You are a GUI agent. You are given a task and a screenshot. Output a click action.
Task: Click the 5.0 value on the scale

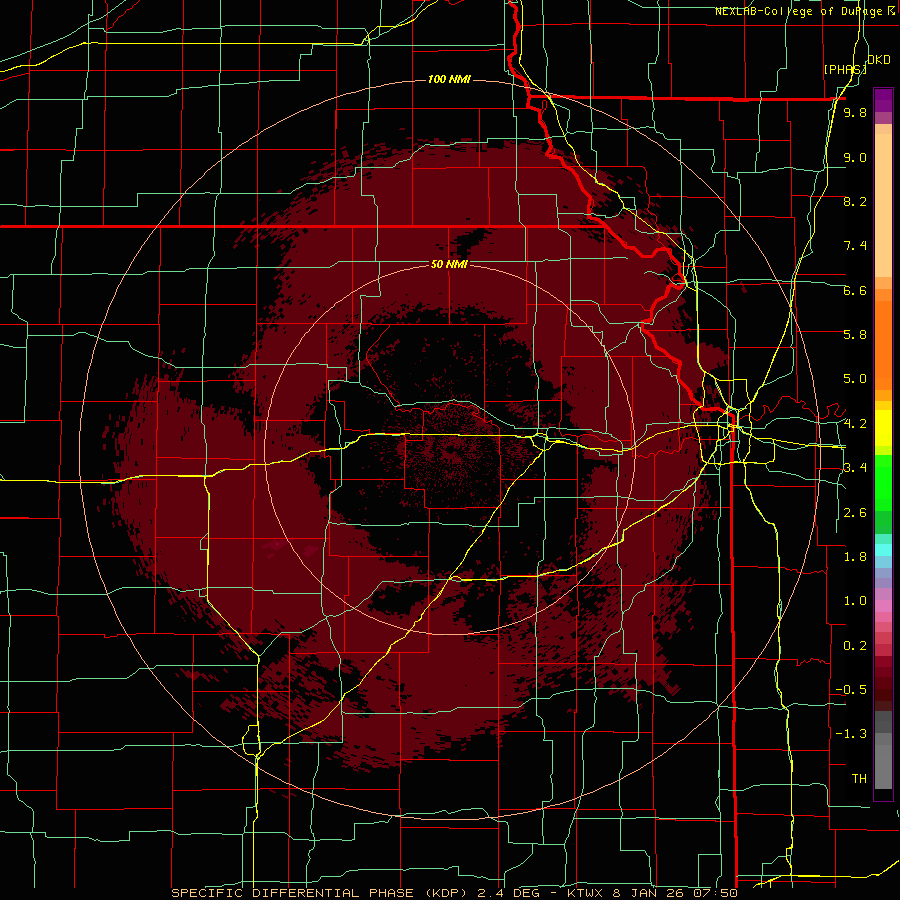(x=855, y=379)
